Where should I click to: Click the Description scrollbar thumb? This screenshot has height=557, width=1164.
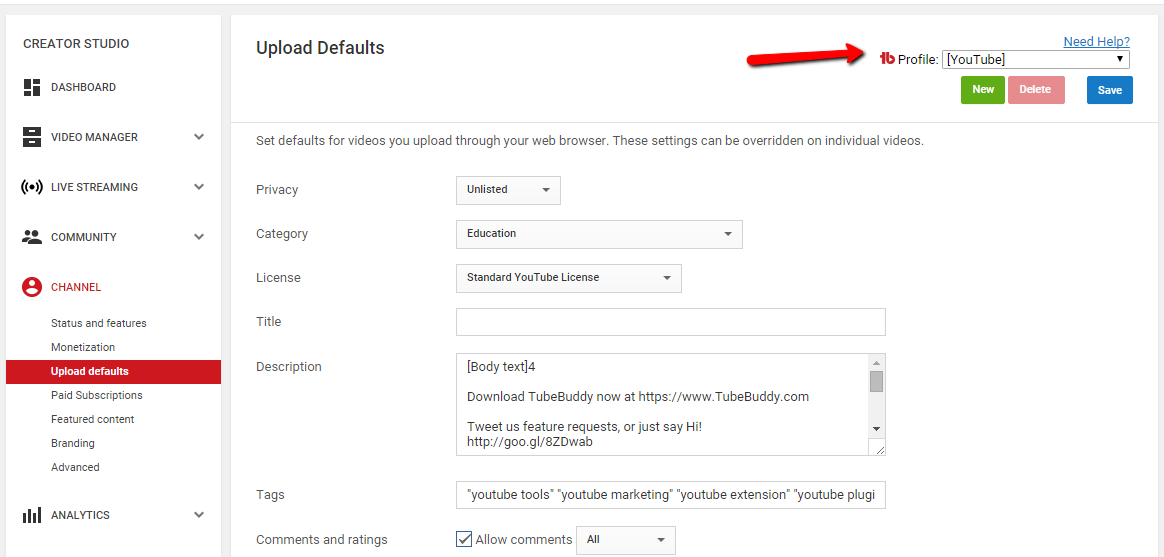[x=876, y=381]
